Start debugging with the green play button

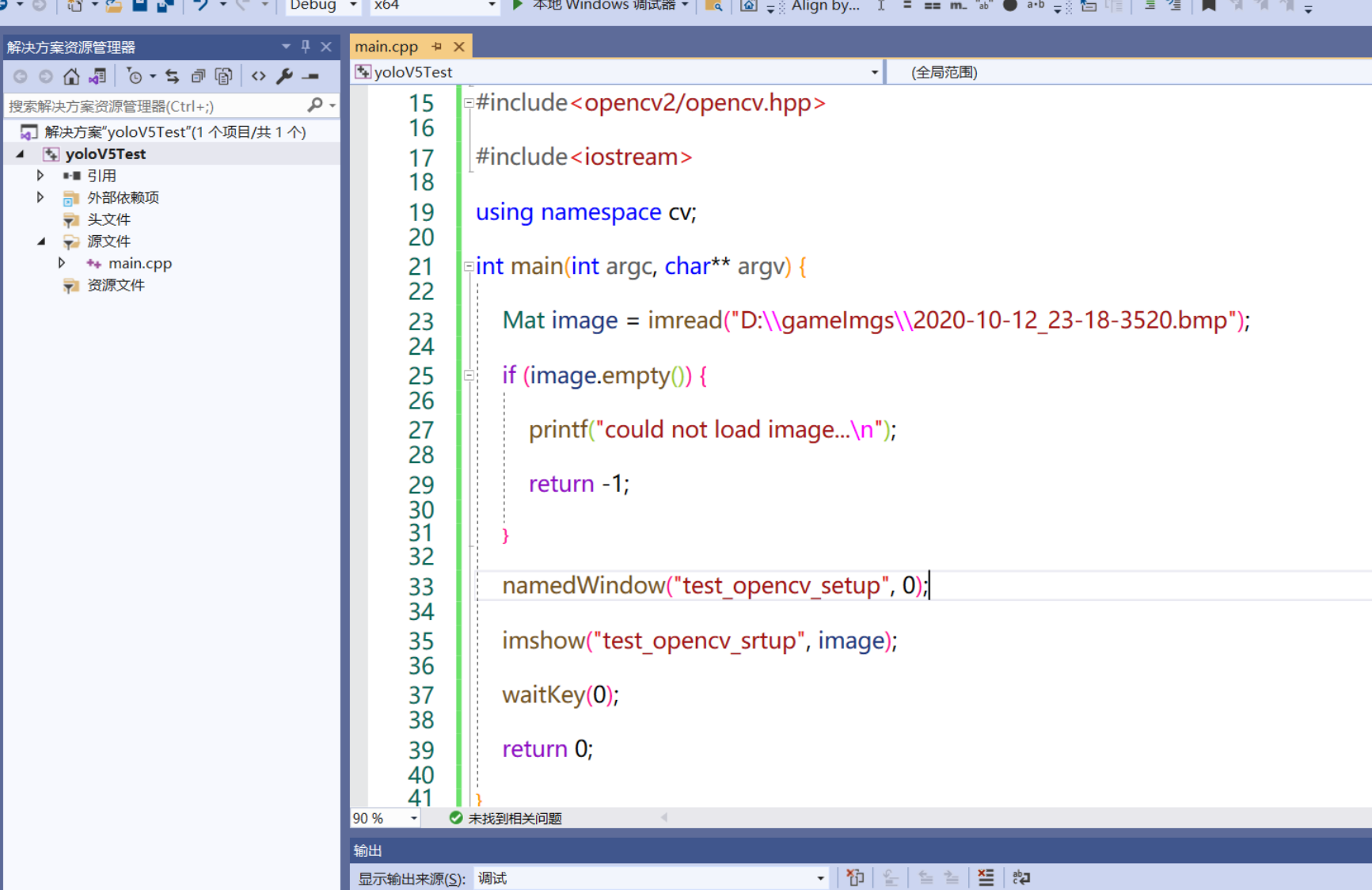click(x=517, y=6)
